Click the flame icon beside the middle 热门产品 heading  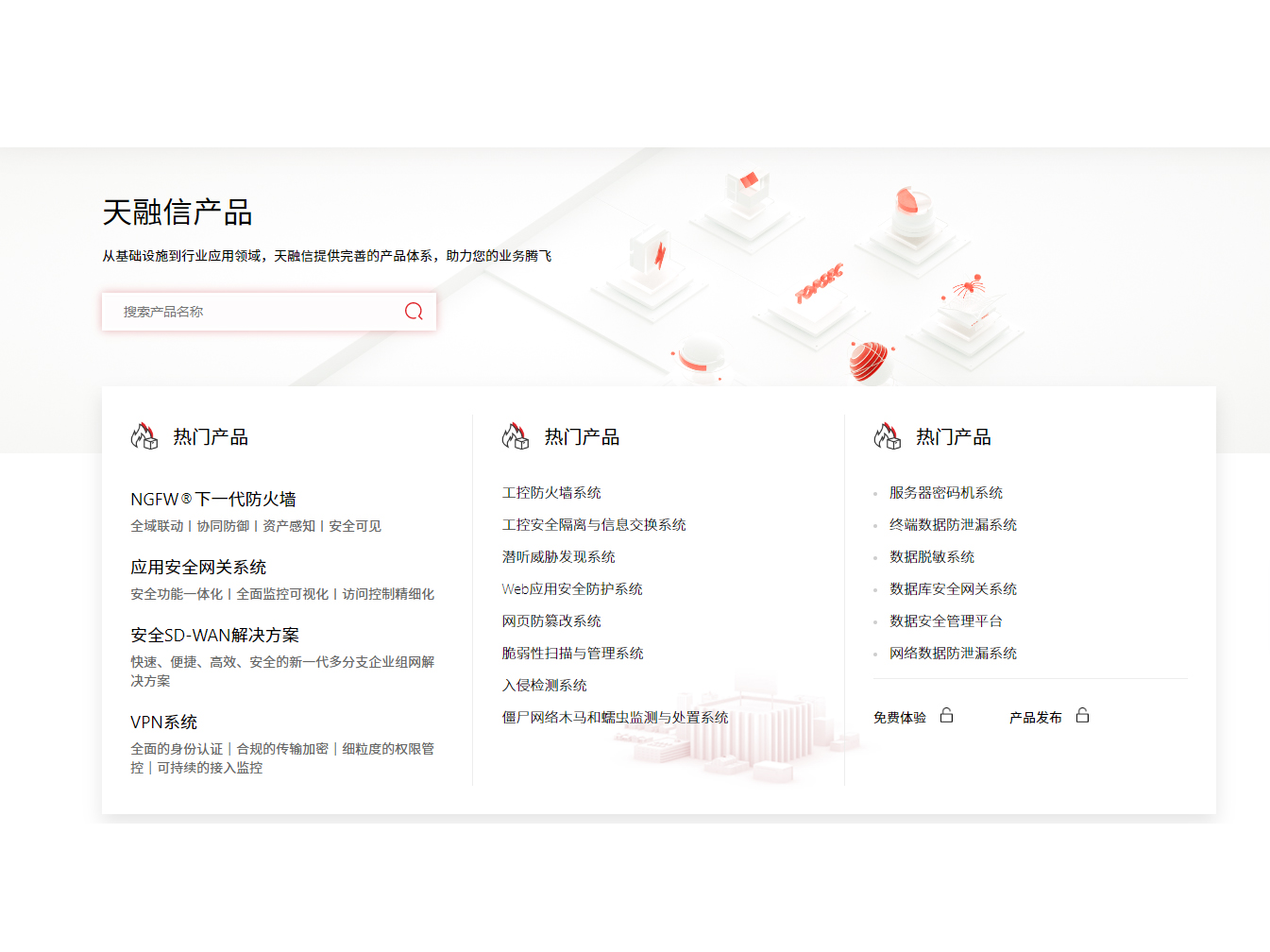pos(516,436)
